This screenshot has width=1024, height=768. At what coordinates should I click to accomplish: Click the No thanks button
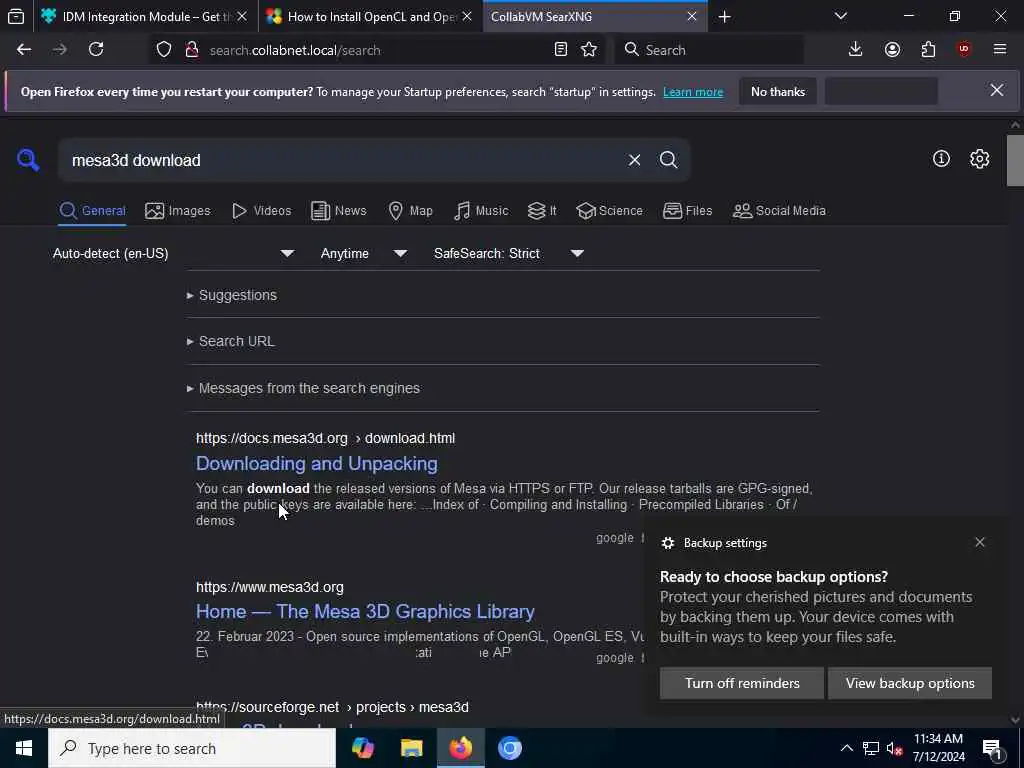pyautogui.click(x=778, y=91)
